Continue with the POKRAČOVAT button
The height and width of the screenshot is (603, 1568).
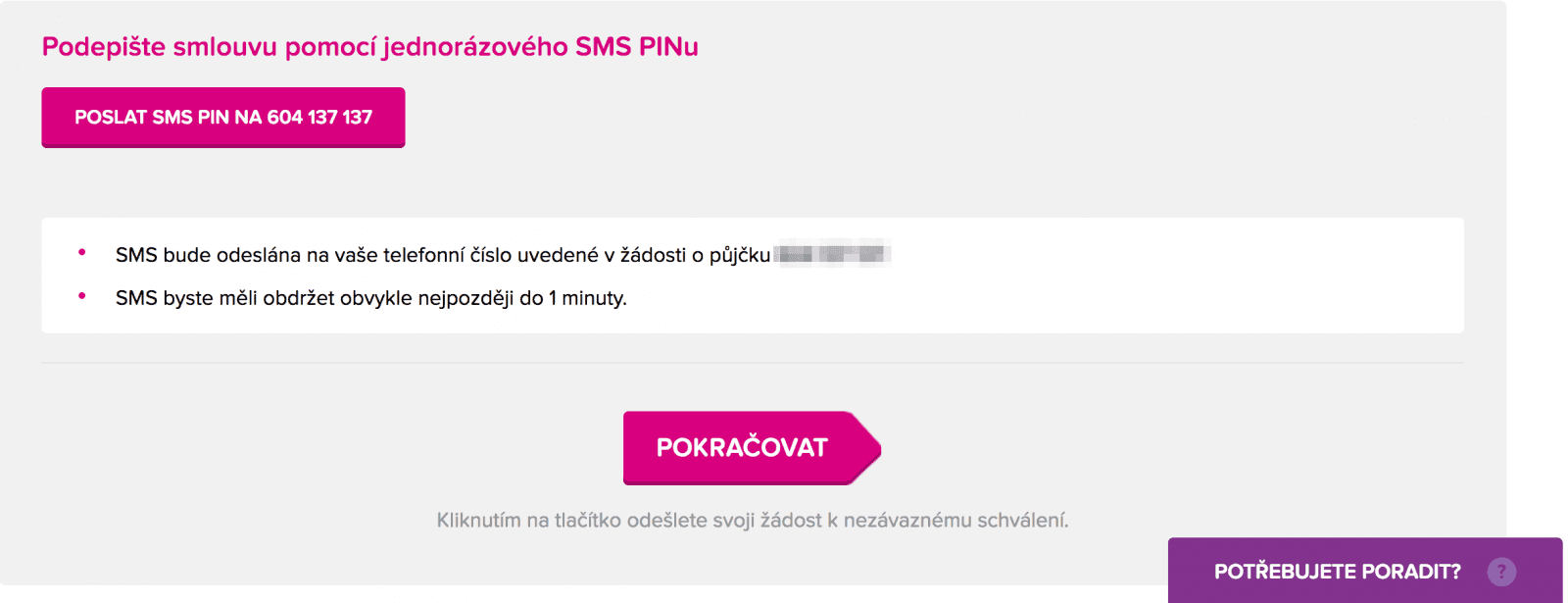[x=752, y=448]
